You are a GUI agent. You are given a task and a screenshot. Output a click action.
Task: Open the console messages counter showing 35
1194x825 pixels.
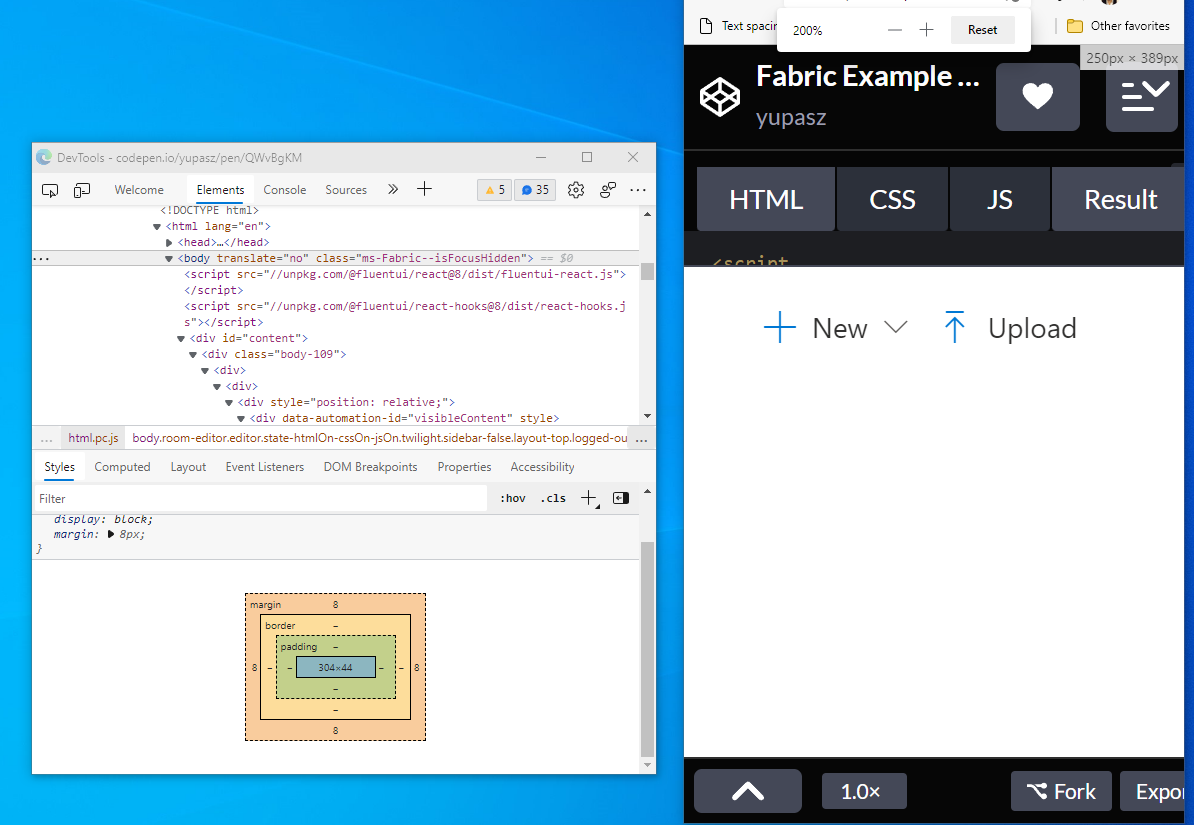click(x=534, y=189)
